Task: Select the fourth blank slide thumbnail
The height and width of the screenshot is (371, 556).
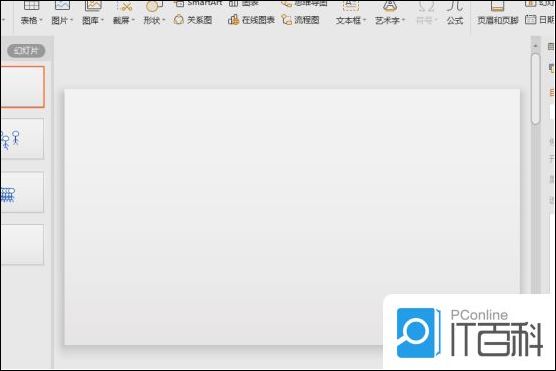Action: (22, 244)
